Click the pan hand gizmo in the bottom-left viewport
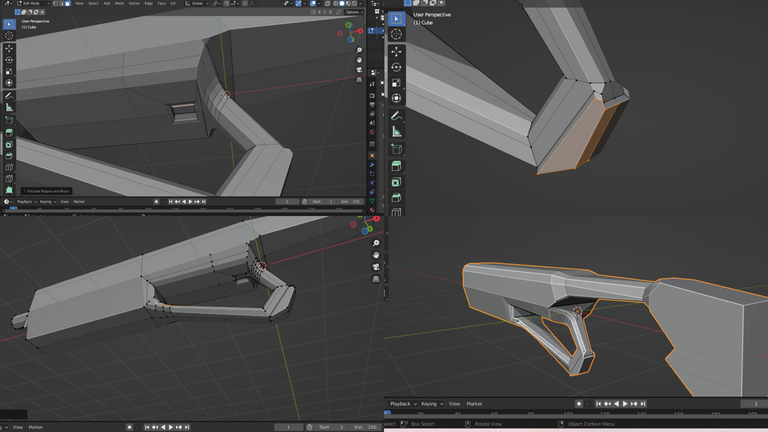 pyautogui.click(x=376, y=255)
